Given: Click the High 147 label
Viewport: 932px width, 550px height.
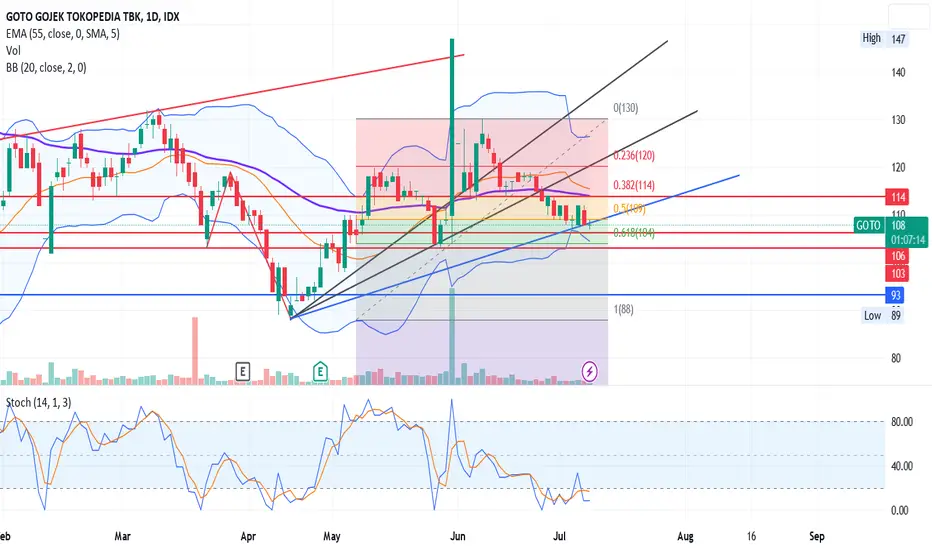Looking at the screenshot, I should [883, 39].
